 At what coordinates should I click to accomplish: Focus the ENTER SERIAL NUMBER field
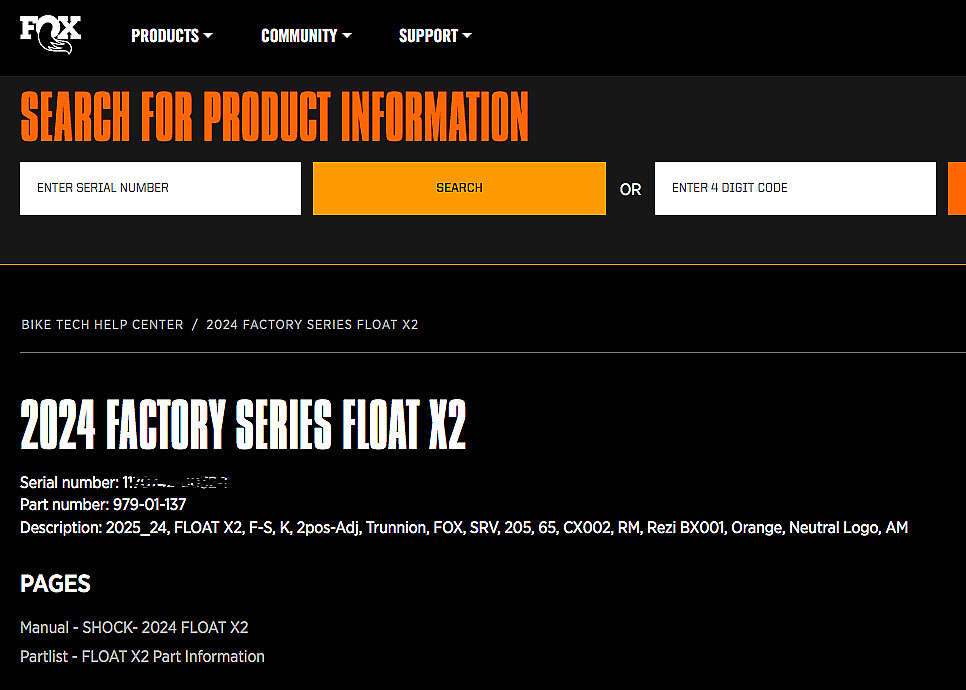point(160,189)
